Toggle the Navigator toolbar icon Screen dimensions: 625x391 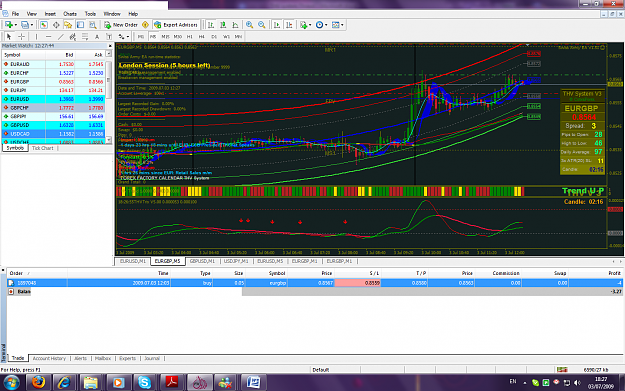point(68,25)
